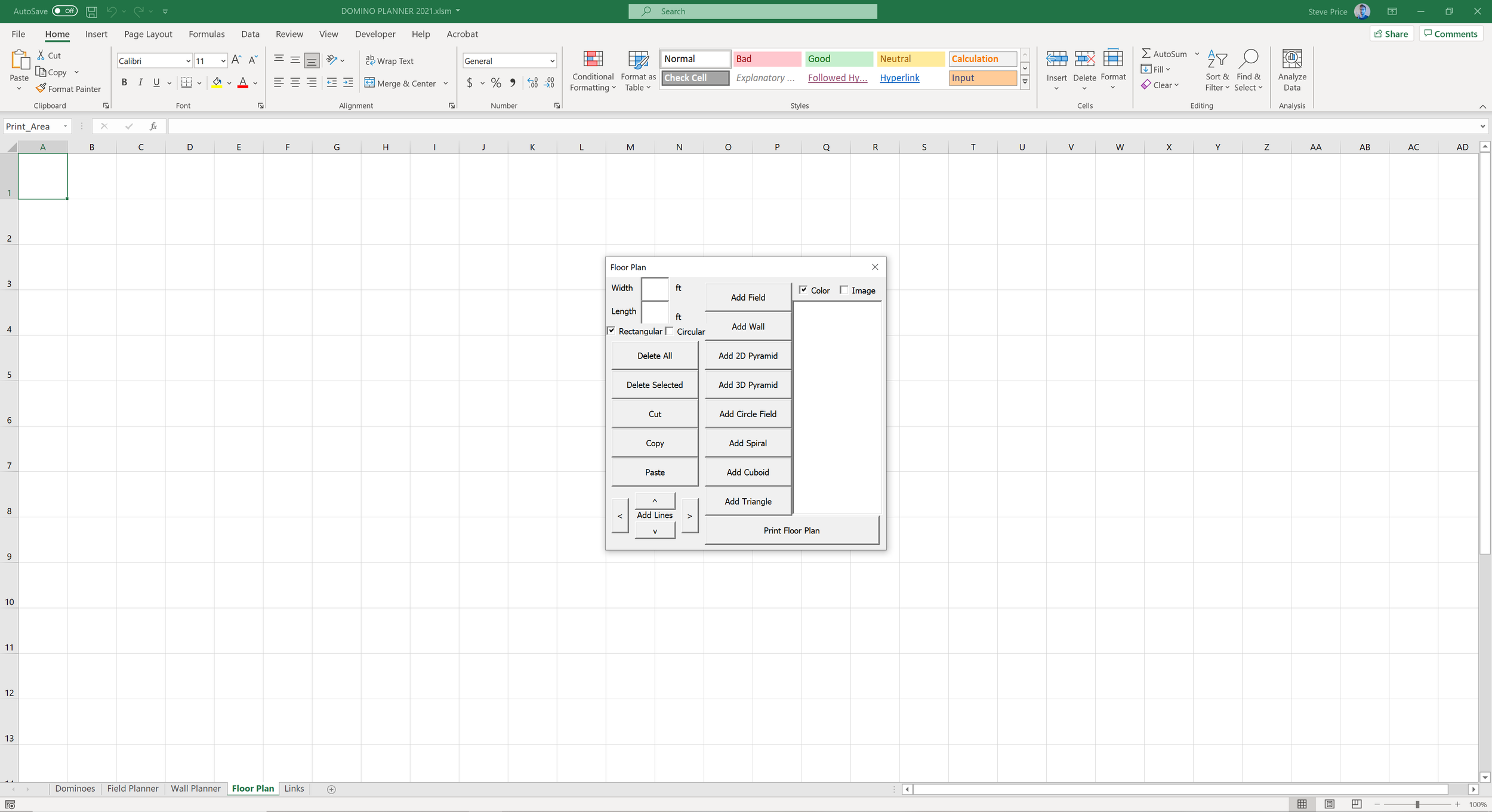Click the Conditional Formatting icon
1492x812 pixels.
point(592,60)
